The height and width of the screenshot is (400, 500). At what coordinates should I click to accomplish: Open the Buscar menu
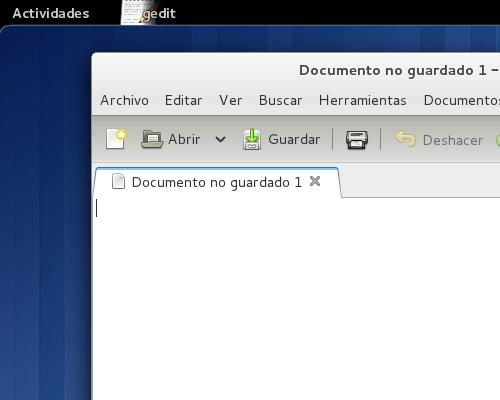point(280,100)
